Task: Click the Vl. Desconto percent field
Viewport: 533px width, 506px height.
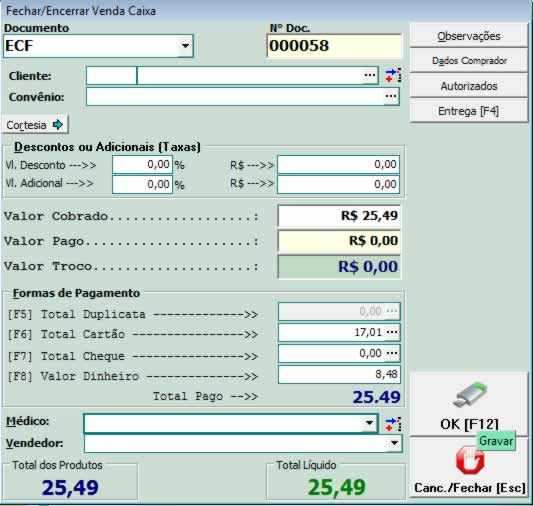Action: (x=142, y=164)
